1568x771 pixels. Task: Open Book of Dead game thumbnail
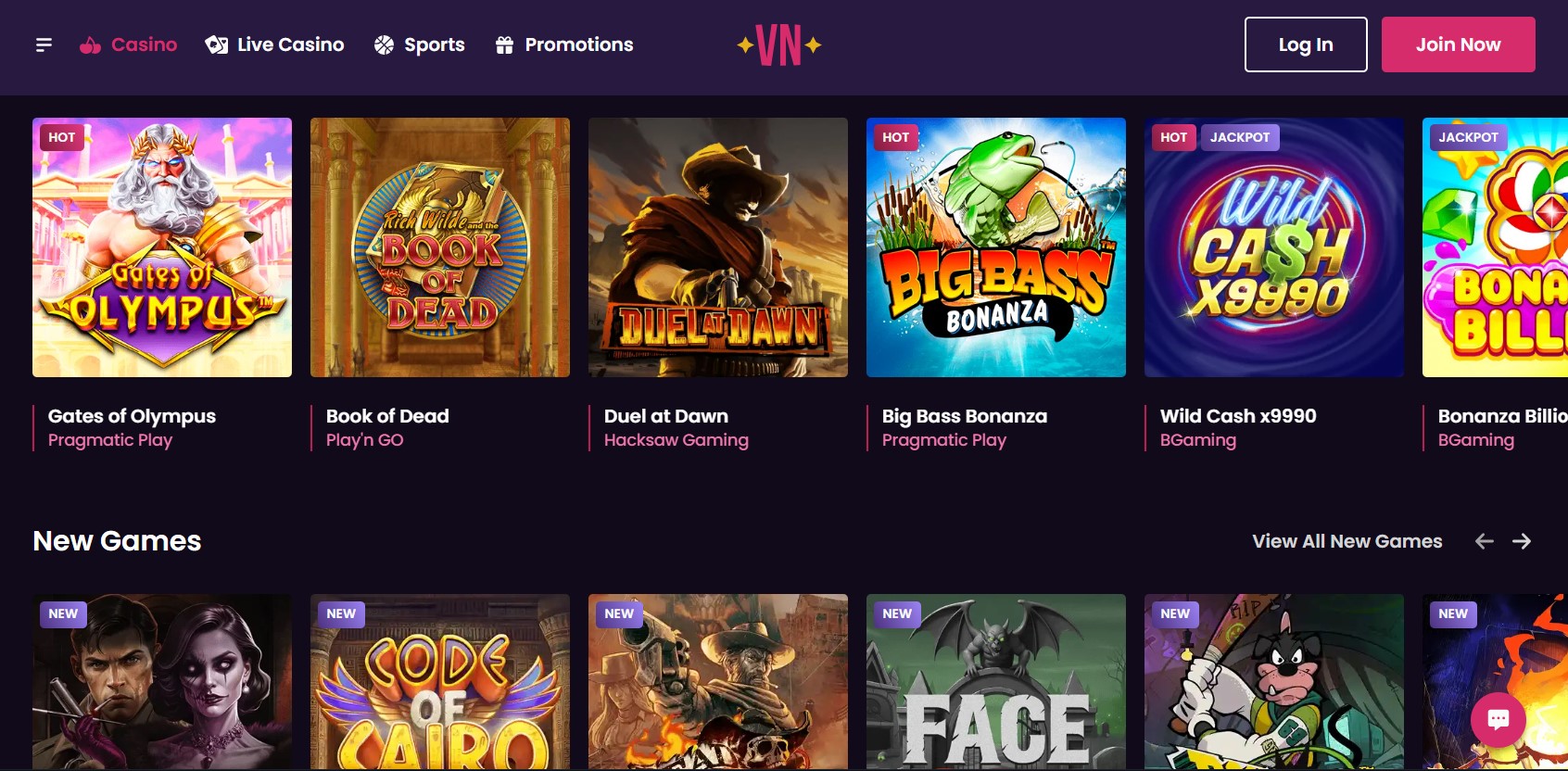440,247
